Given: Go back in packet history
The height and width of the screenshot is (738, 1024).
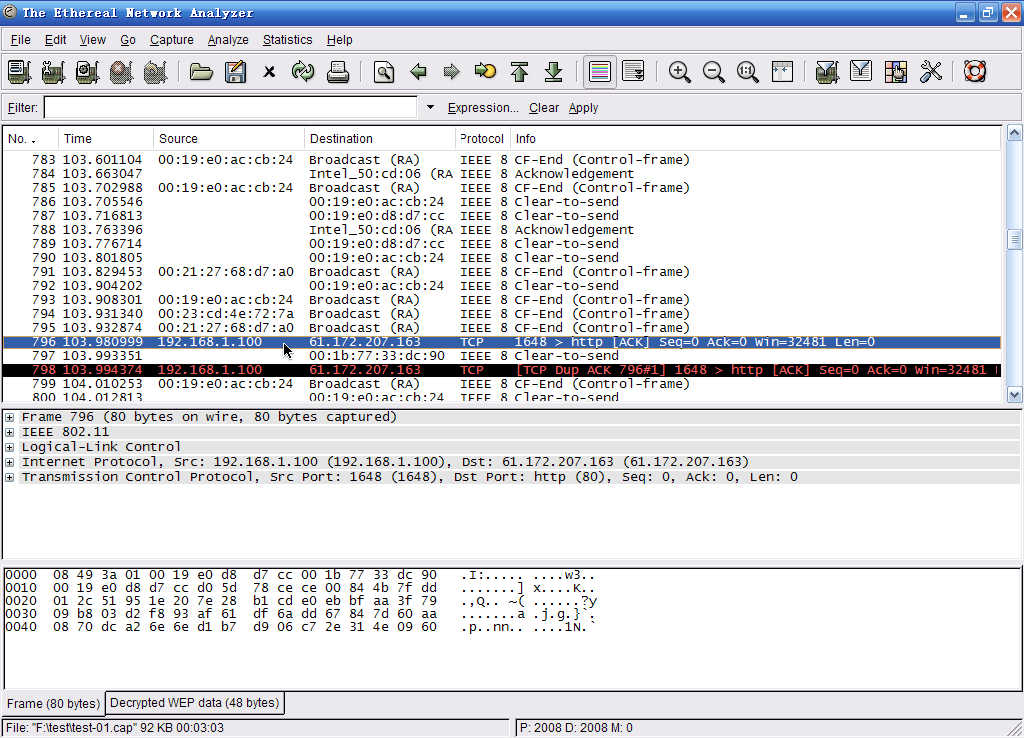Looking at the screenshot, I should pyautogui.click(x=418, y=72).
